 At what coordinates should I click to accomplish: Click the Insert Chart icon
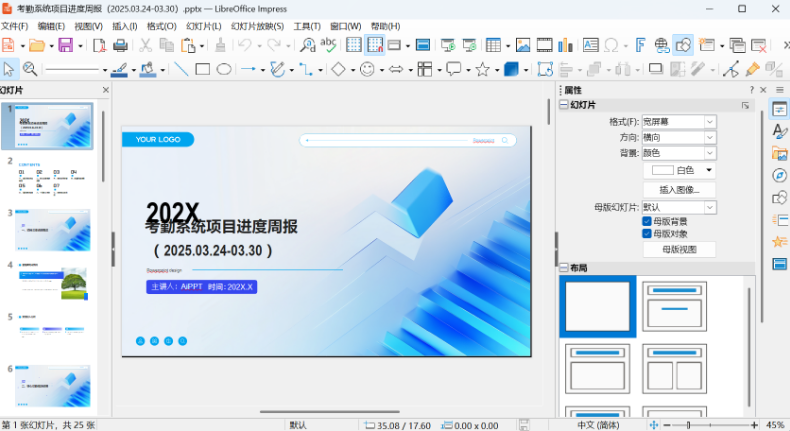[x=565, y=45]
